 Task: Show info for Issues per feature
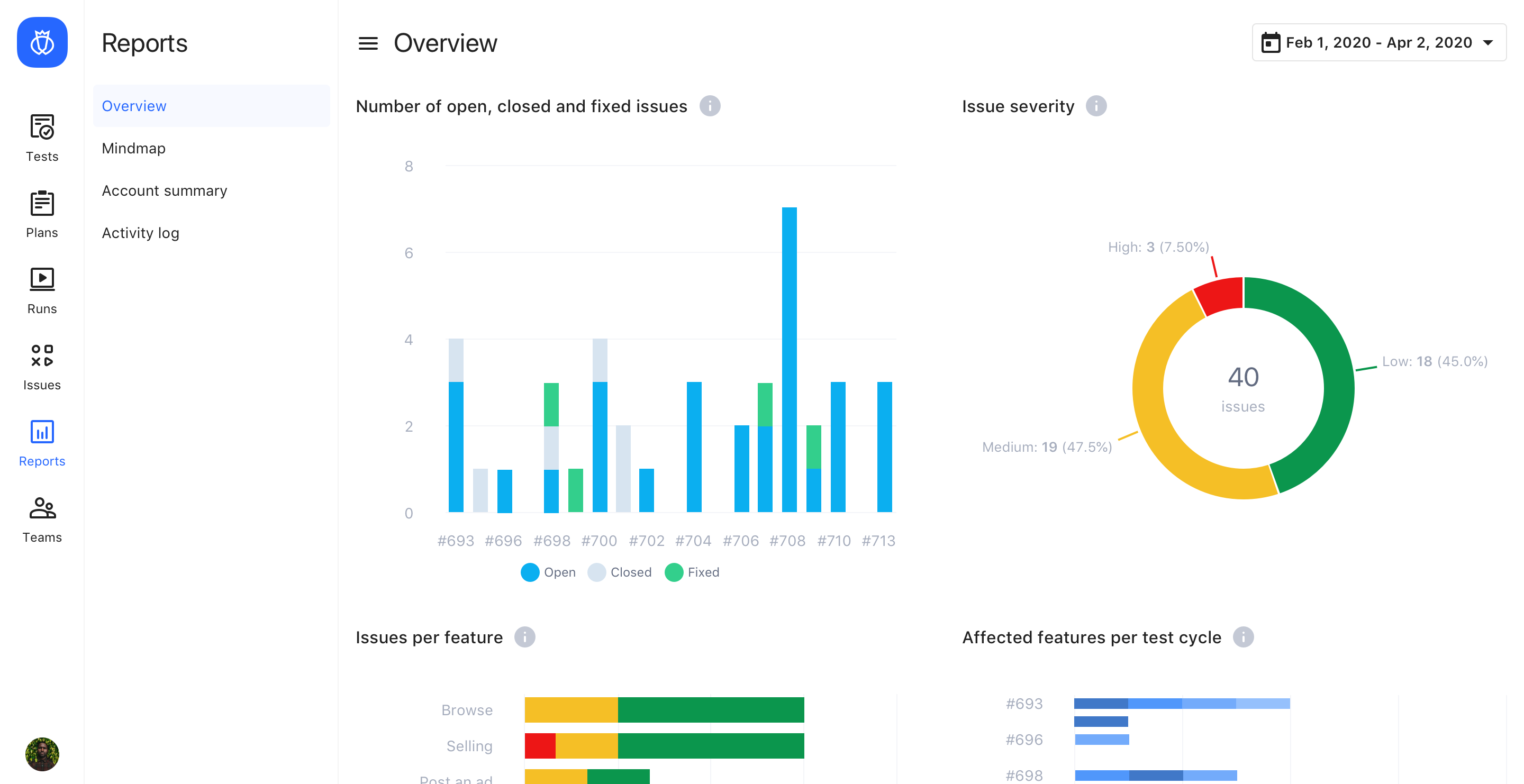point(524,637)
